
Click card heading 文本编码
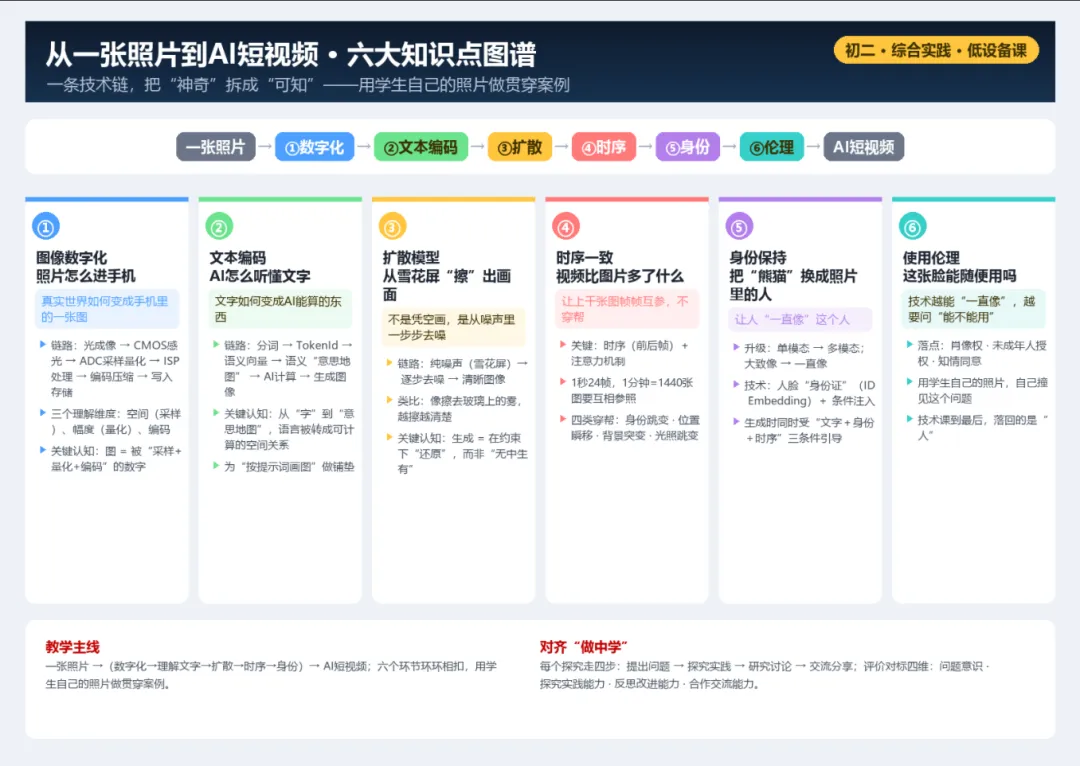pyautogui.click(x=238, y=258)
